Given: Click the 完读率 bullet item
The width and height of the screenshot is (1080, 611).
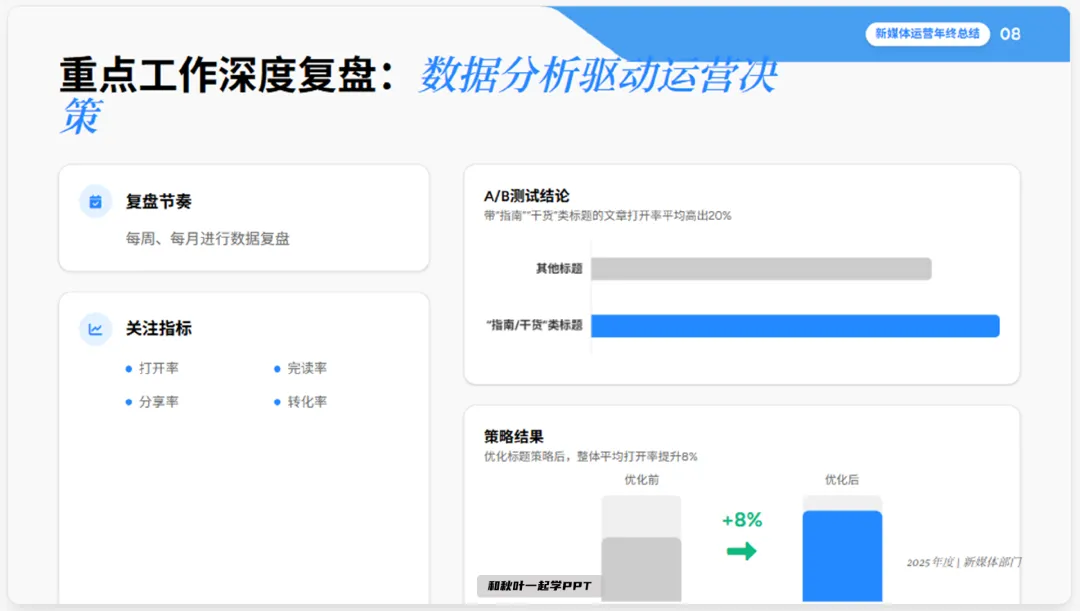Looking at the screenshot, I should pyautogui.click(x=301, y=369).
